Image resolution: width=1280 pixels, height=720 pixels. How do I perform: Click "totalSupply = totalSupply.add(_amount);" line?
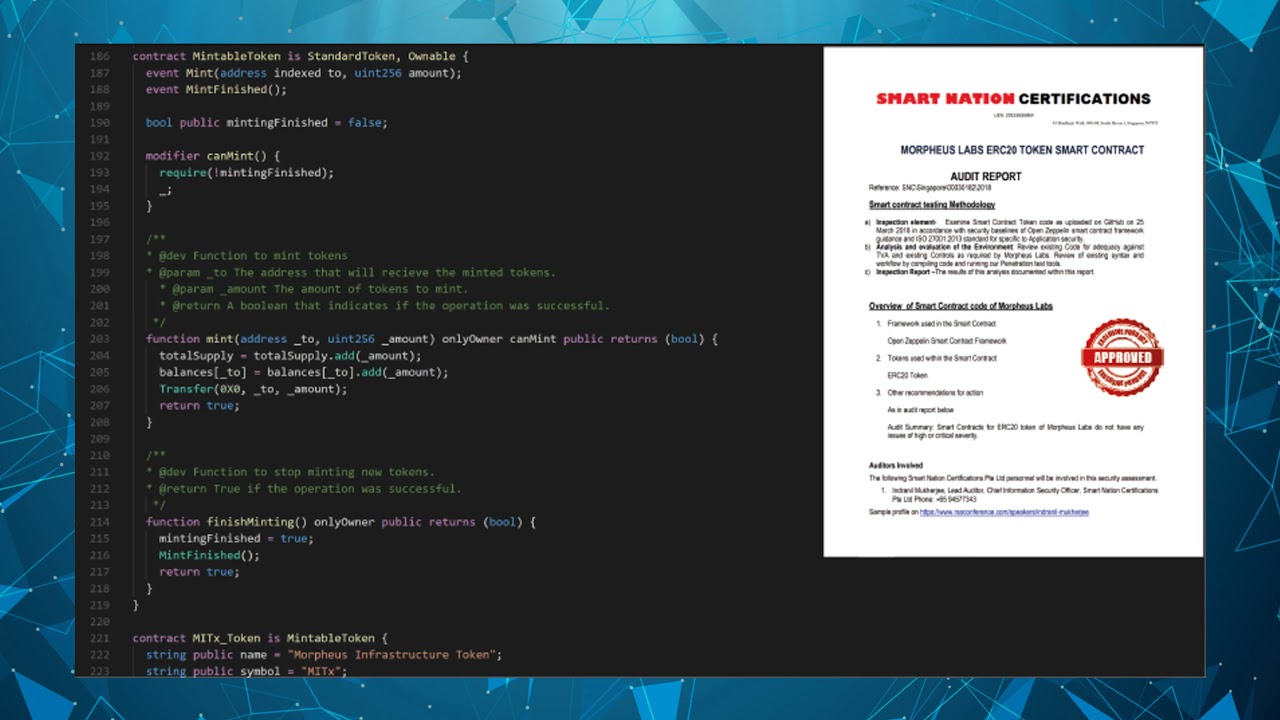290,356
